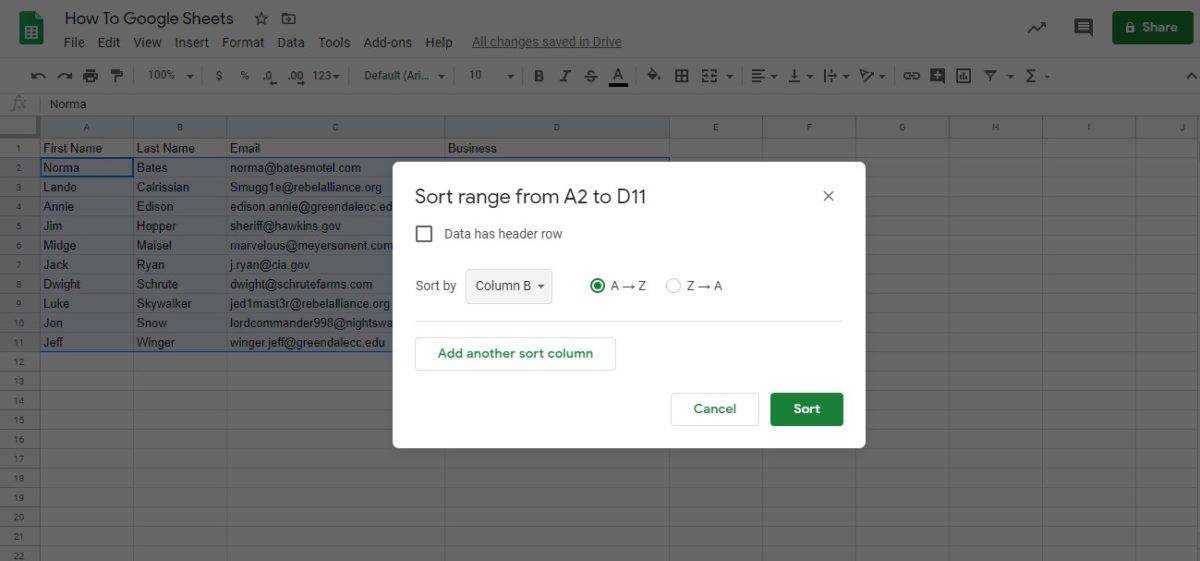Open the Sort by Column B dropdown
This screenshot has width=1200, height=561.
509,286
